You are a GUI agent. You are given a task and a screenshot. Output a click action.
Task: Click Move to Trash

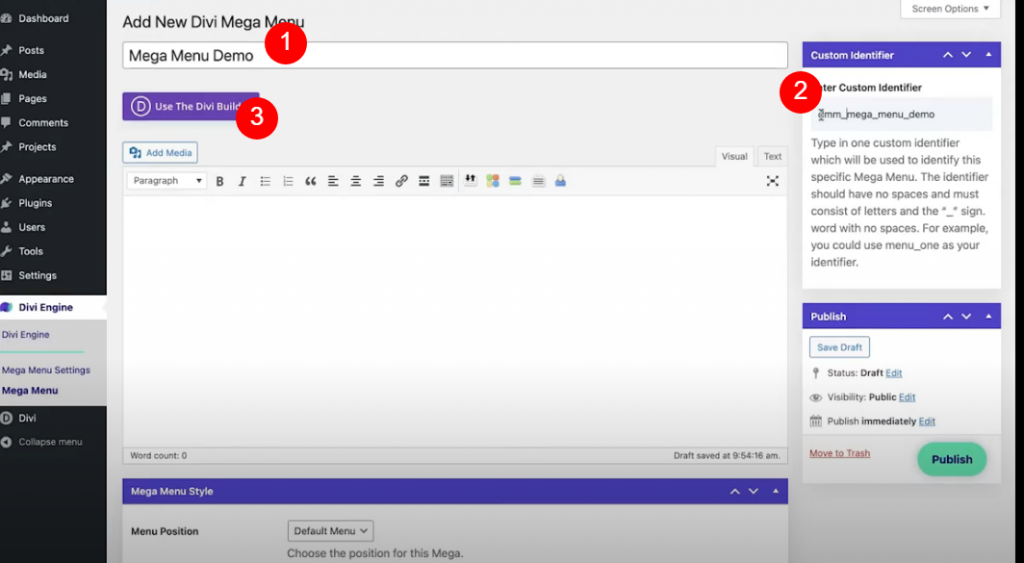click(x=839, y=453)
